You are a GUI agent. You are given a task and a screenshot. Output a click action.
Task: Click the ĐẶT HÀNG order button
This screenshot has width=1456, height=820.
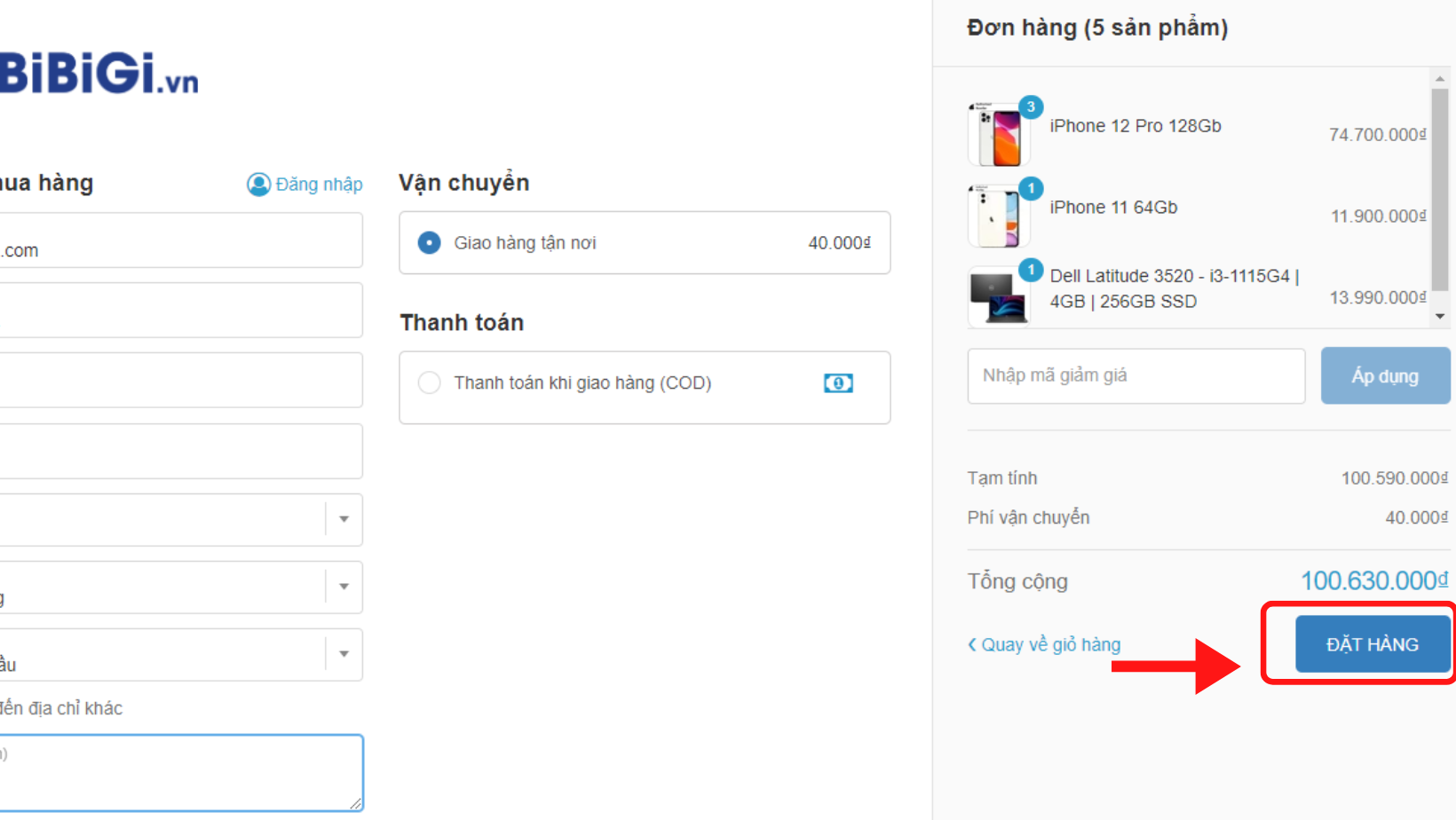pyautogui.click(x=1373, y=644)
